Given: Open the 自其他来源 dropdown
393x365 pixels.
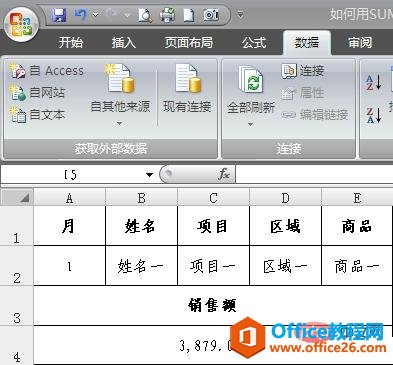Looking at the screenshot, I should [x=120, y=96].
